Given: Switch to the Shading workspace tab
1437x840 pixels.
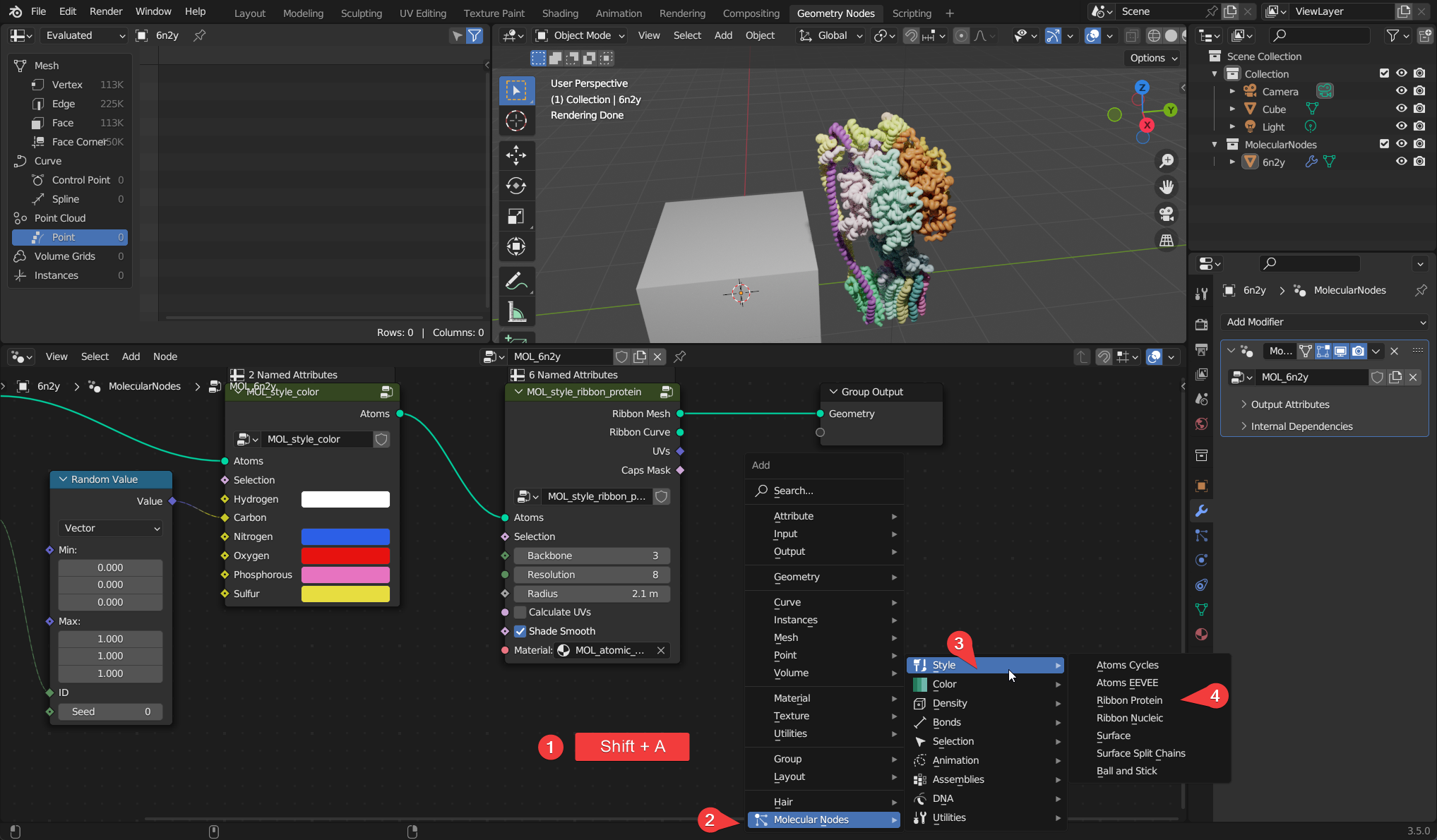Looking at the screenshot, I should [x=560, y=13].
